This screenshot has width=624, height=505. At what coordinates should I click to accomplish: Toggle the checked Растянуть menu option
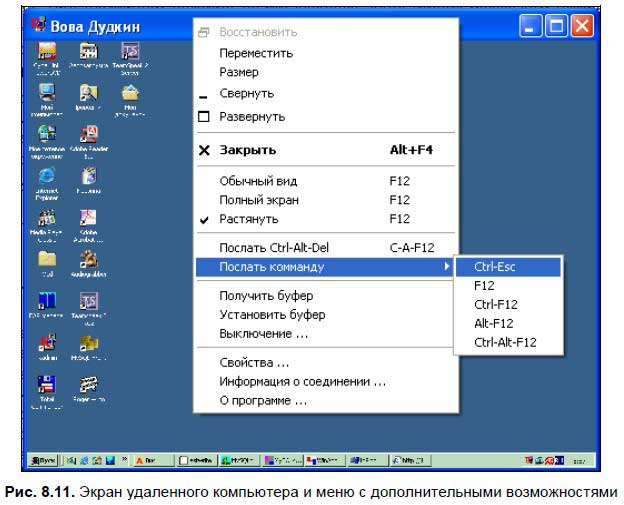click(x=249, y=219)
